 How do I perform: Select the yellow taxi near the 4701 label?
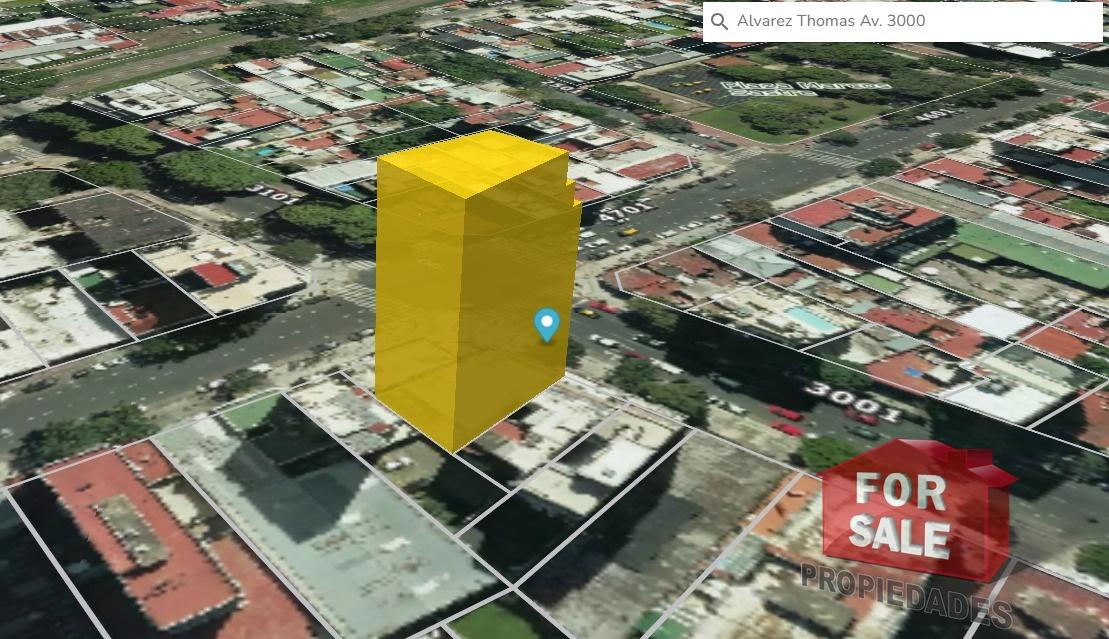627,231
